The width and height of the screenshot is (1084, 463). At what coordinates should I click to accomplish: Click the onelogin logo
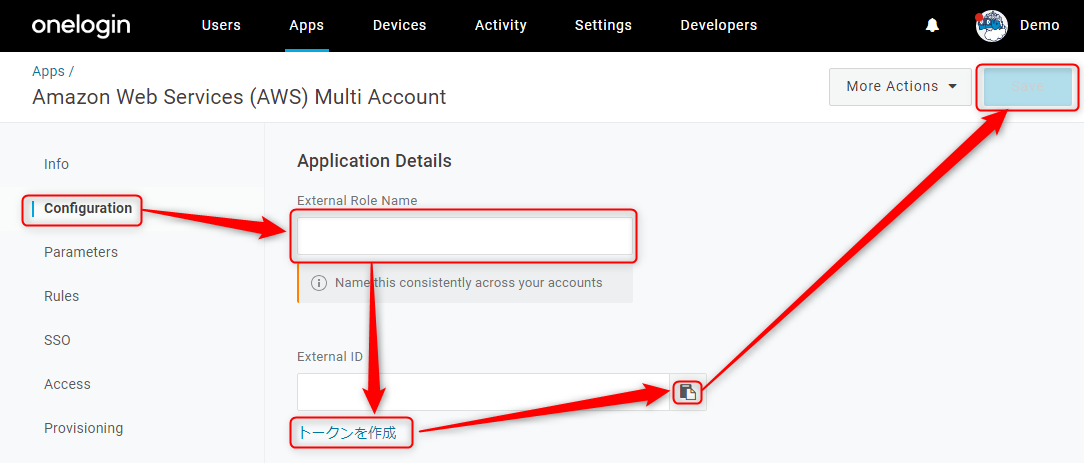[x=81, y=26]
